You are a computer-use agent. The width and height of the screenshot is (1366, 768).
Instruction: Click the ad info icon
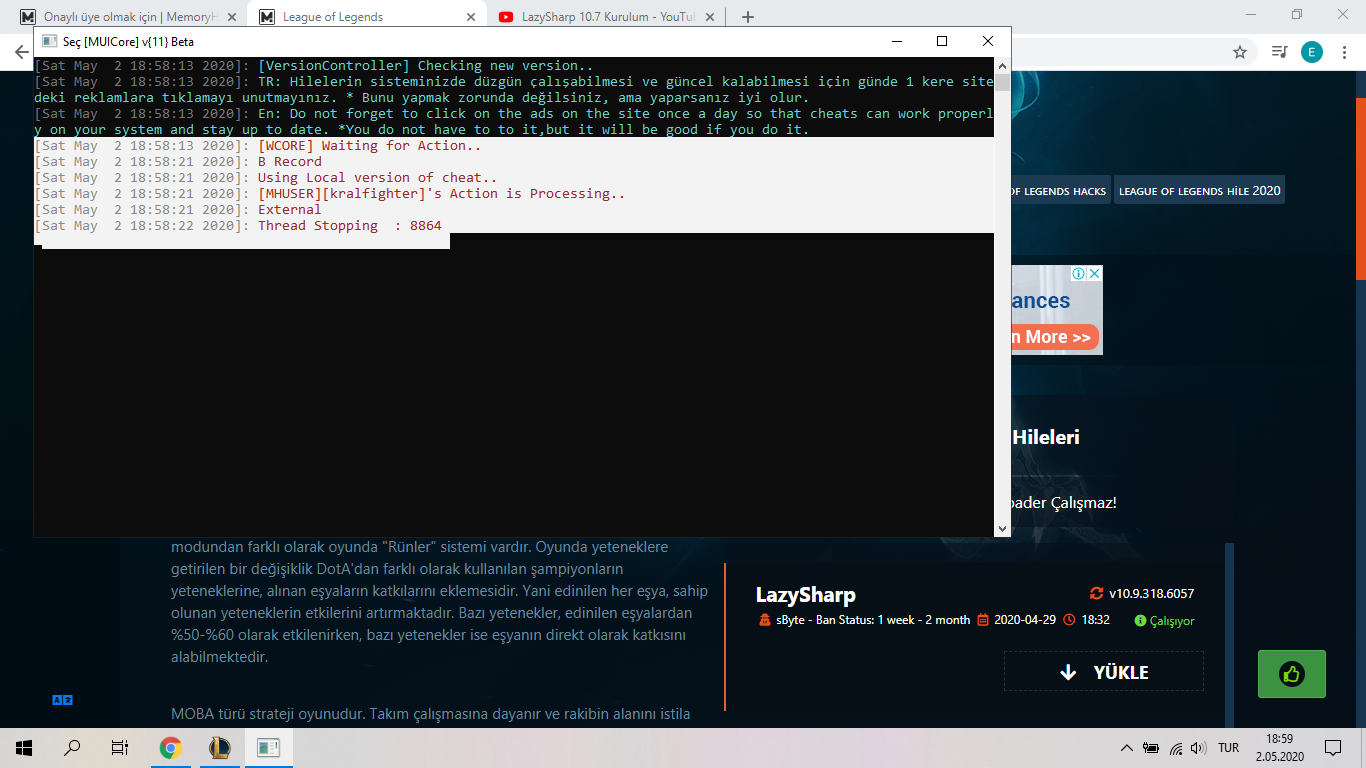pyautogui.click(x=1079, y=274)
